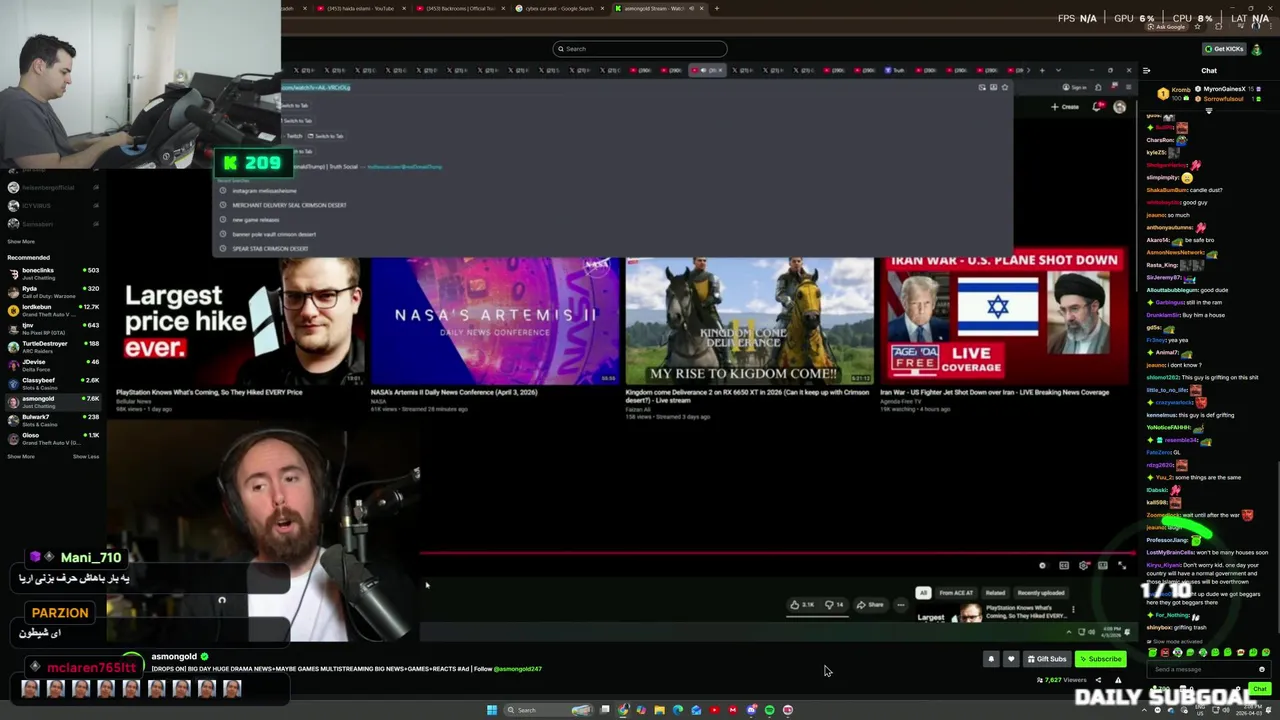This screenshot has height=720, width=1280.
Task: Click the YouTube Share button
Action: [870, 604]
